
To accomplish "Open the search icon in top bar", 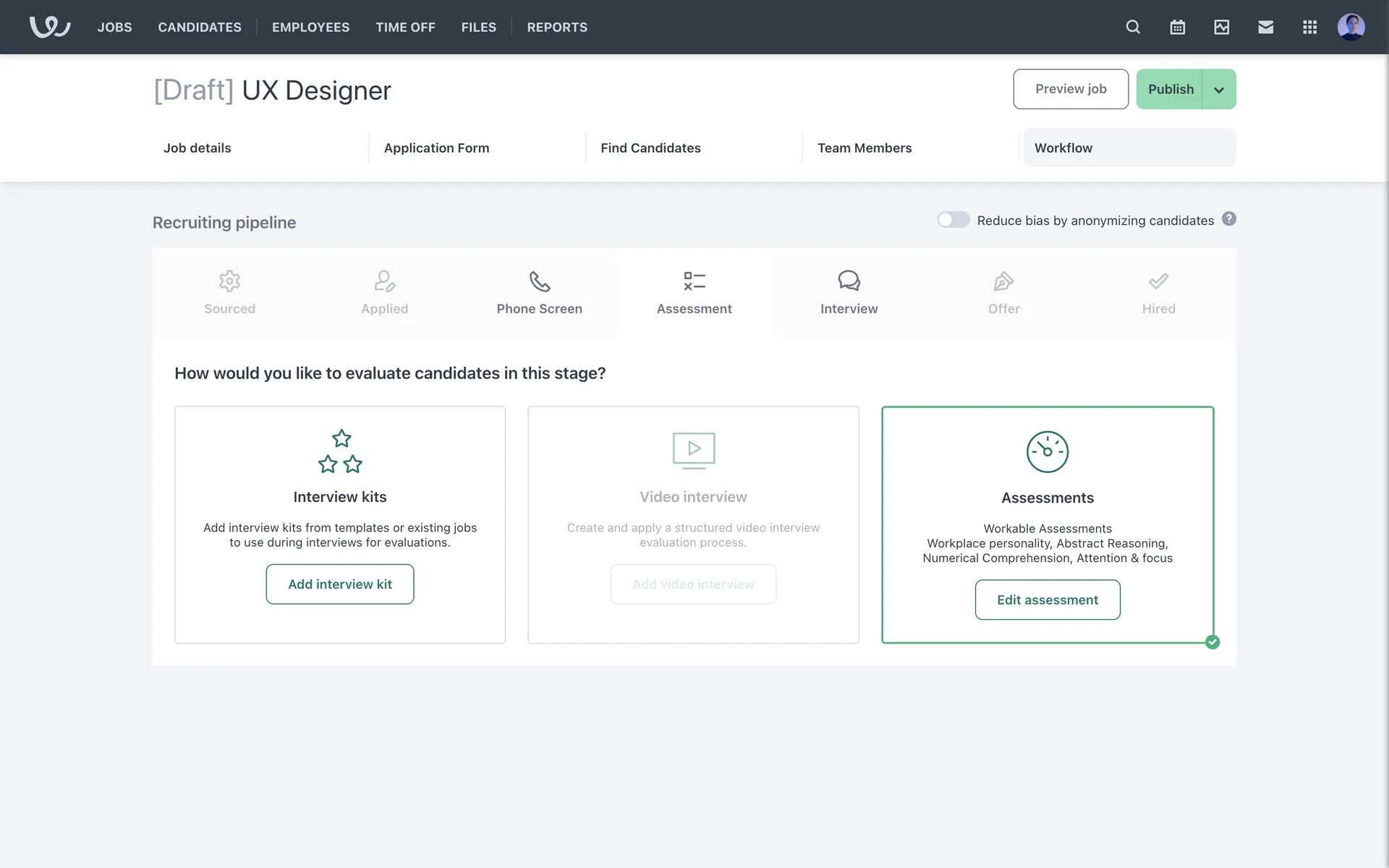I will [1133, 27].
